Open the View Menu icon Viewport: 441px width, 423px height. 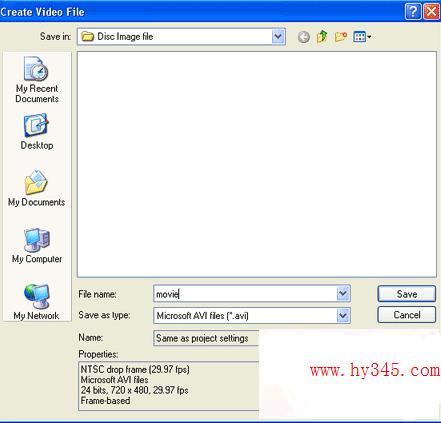[x=362, y=37]
